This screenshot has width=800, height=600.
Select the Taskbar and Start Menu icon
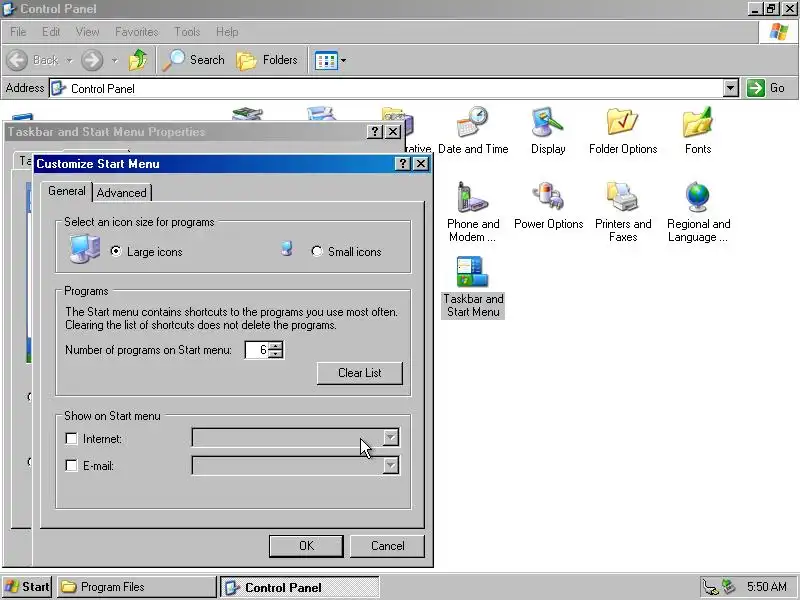pos(472,287)
